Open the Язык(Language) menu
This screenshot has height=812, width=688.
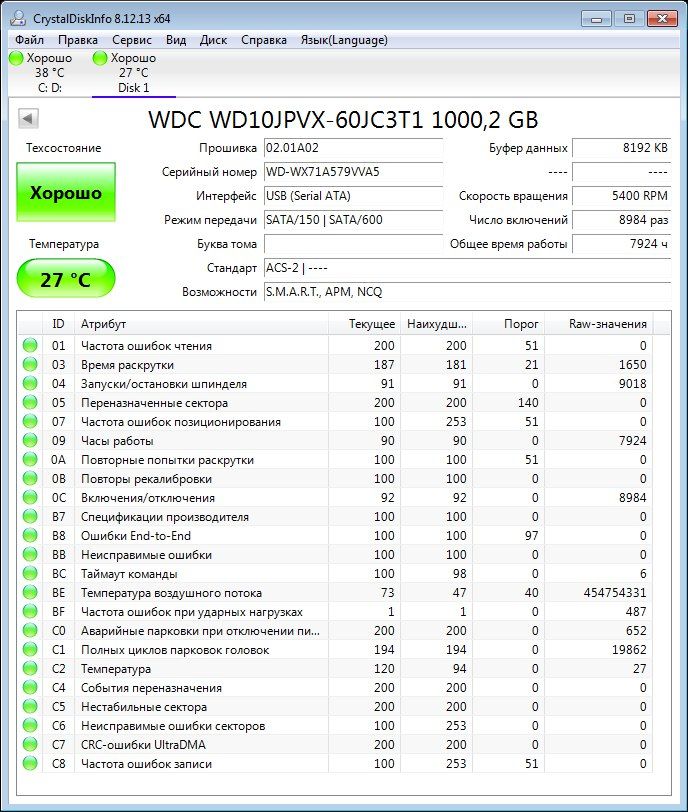pos(344,40)
